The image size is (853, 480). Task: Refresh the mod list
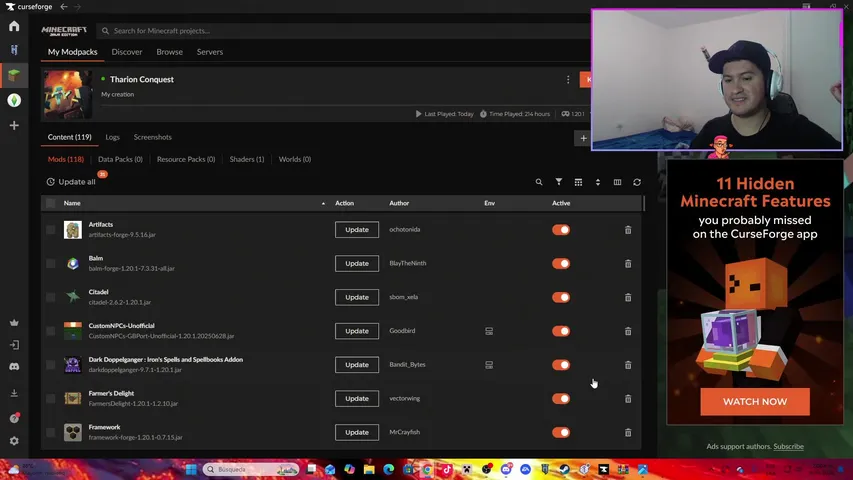637,182
